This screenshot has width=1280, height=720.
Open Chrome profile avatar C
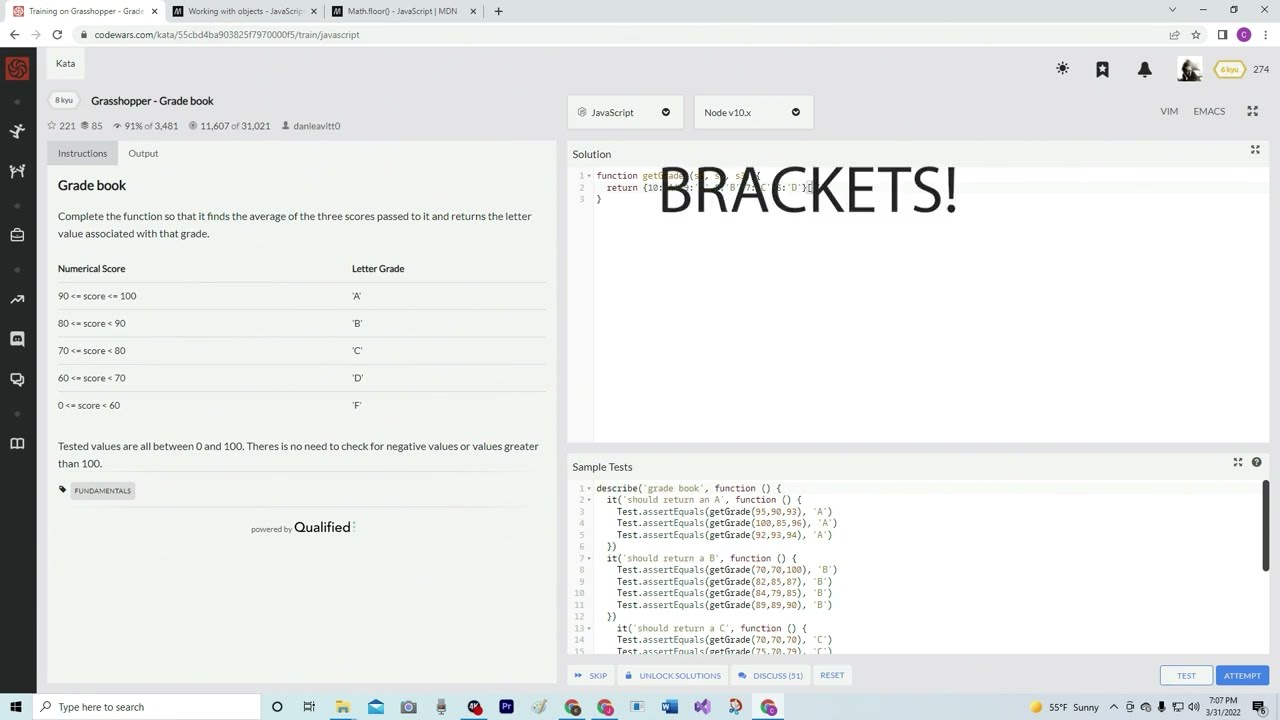click(1244, 34)
